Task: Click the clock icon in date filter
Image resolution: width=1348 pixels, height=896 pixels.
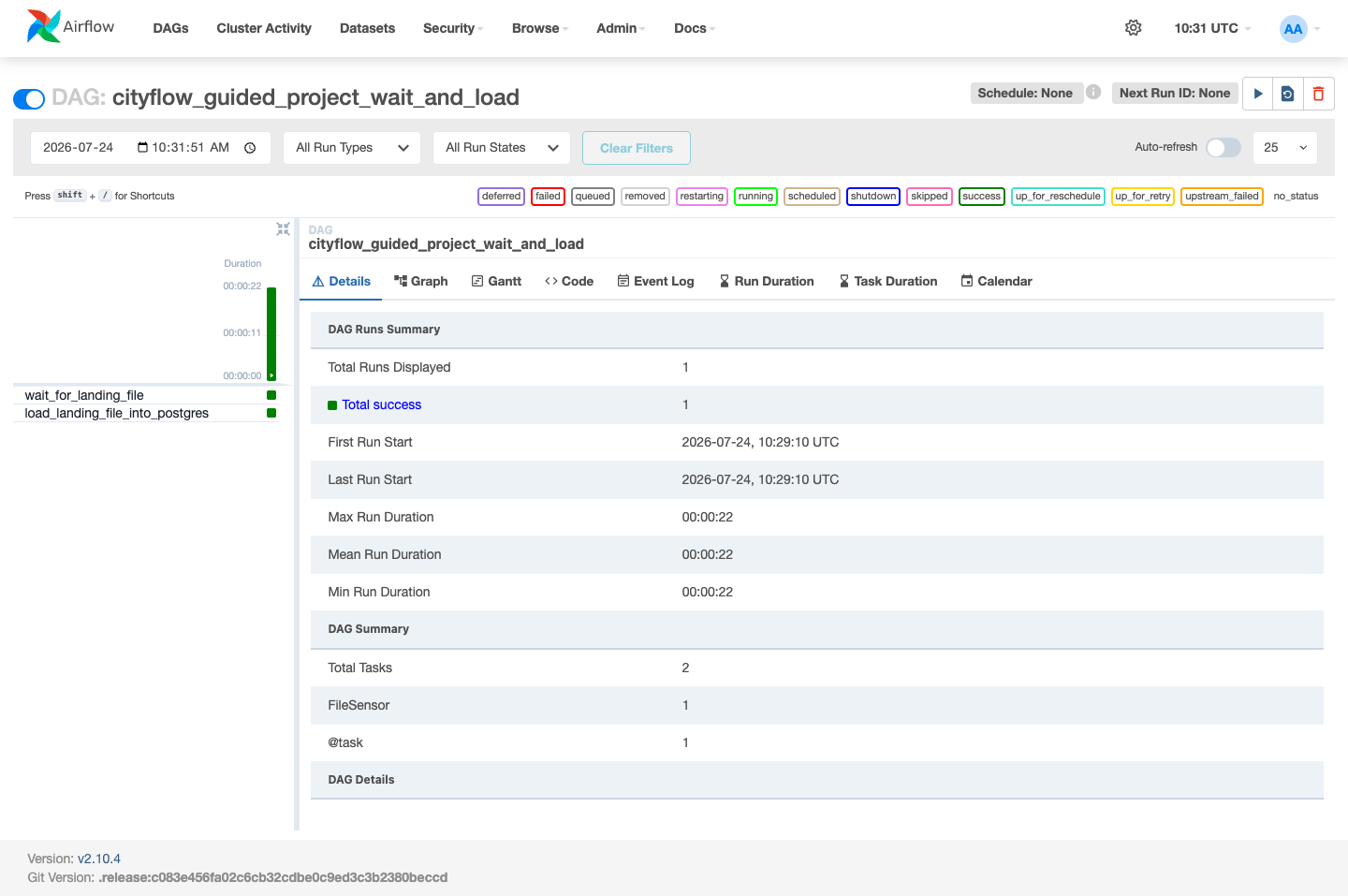Action: point(250,148)
